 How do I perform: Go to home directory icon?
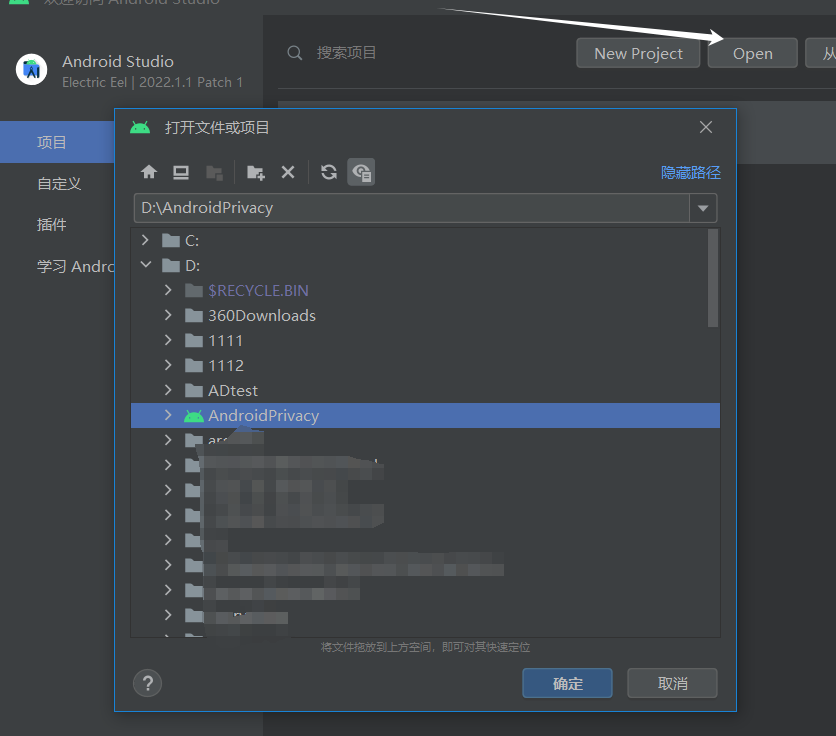click(x=149, y=172)
